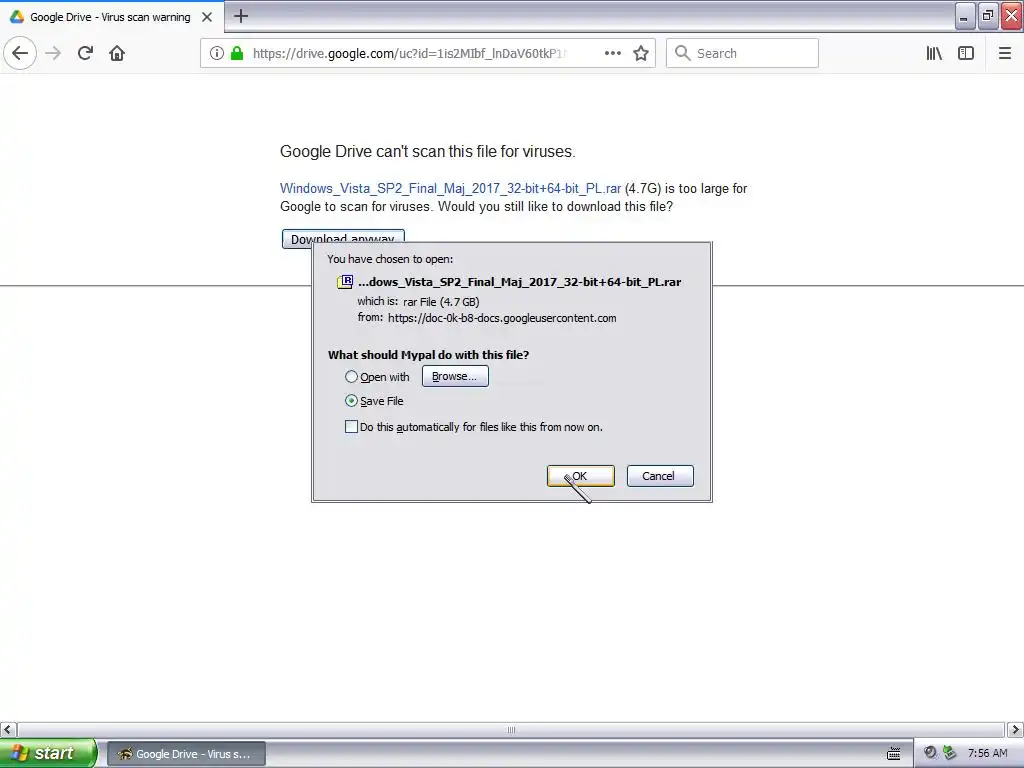Image resolution: width=1024 pixels, height=768 pixels.
Task: Switch to Google Drive Virus scan warning tab
Action: [x=112, y=17]
